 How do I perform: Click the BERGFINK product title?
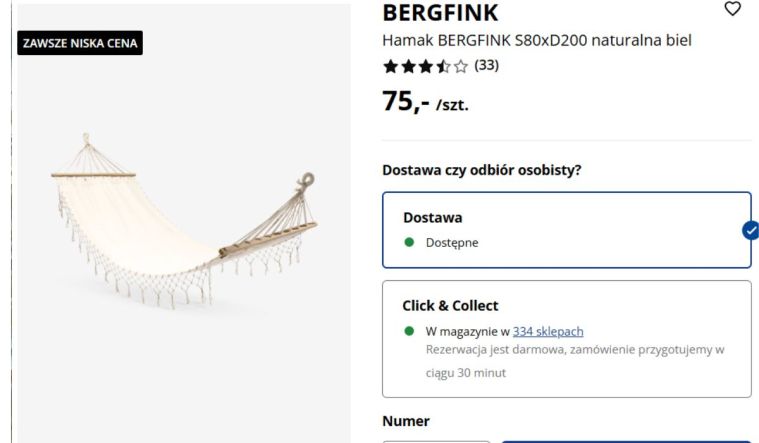(440, 13)
